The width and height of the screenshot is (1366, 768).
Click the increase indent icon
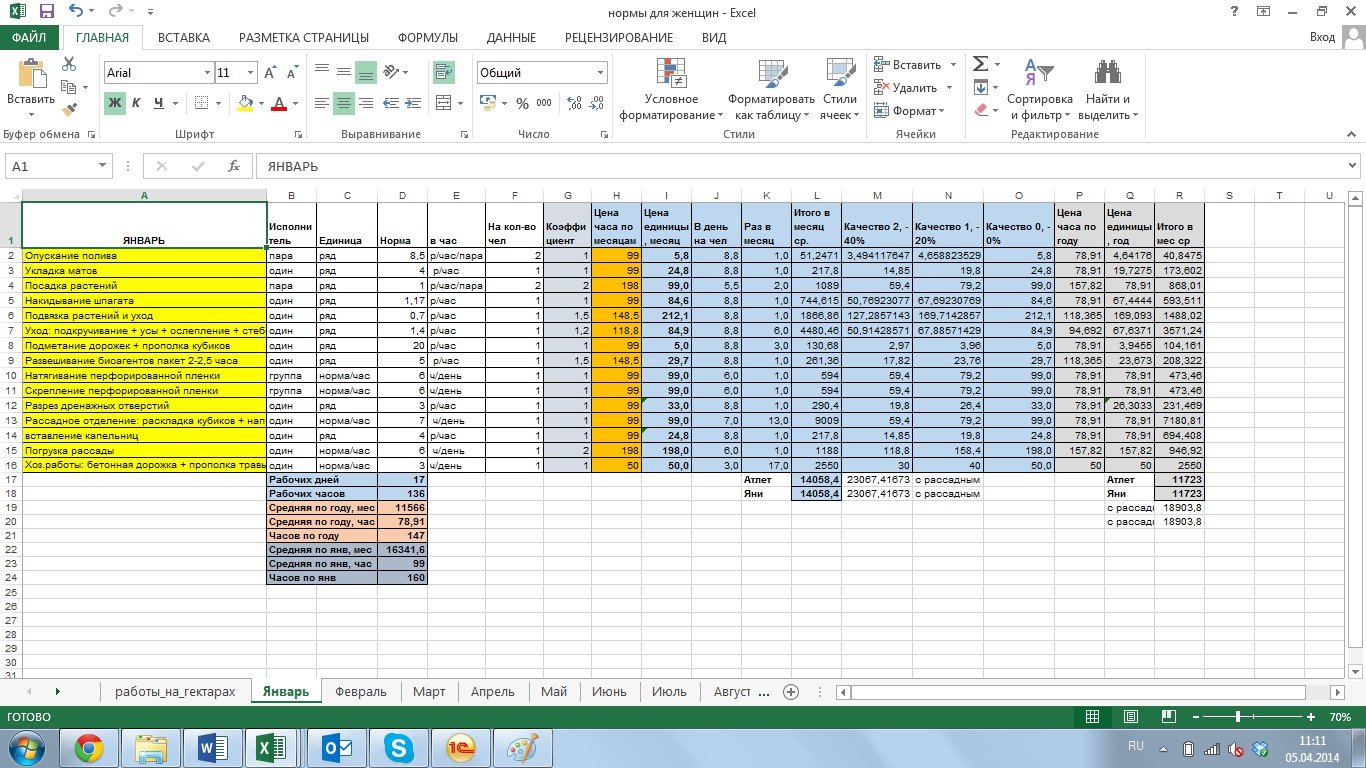coord(416,103)
